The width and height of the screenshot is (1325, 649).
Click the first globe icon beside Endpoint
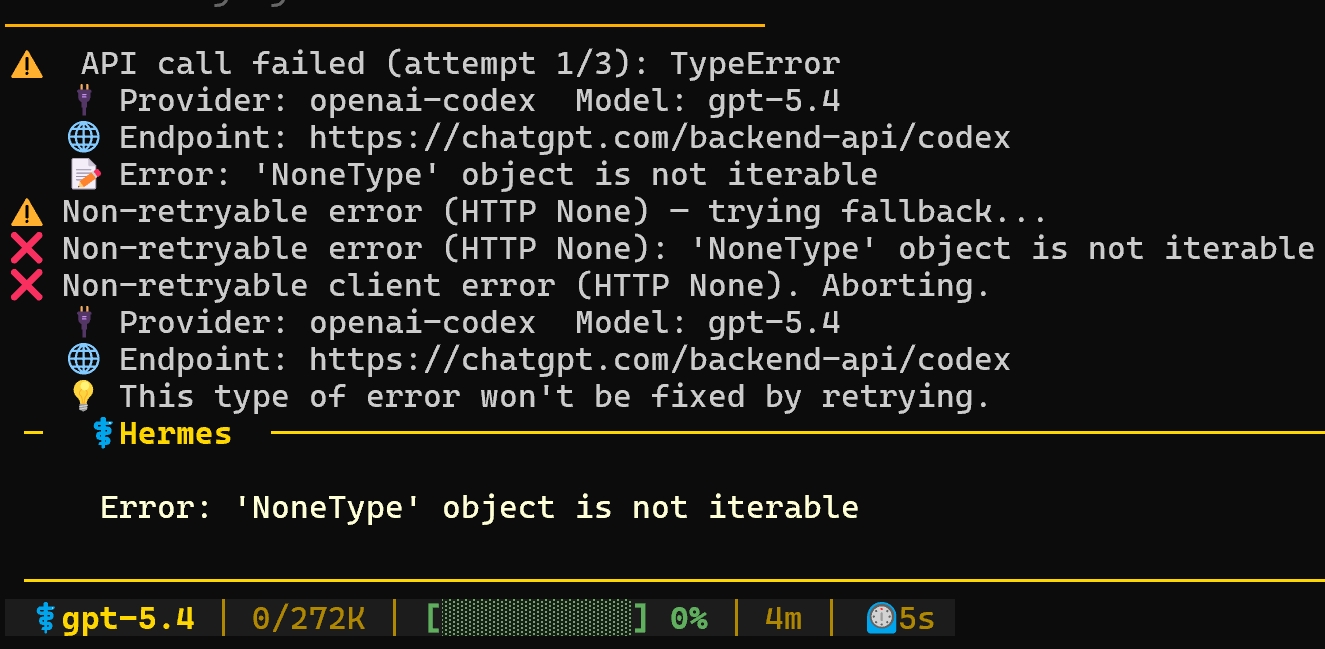[84, 138]
